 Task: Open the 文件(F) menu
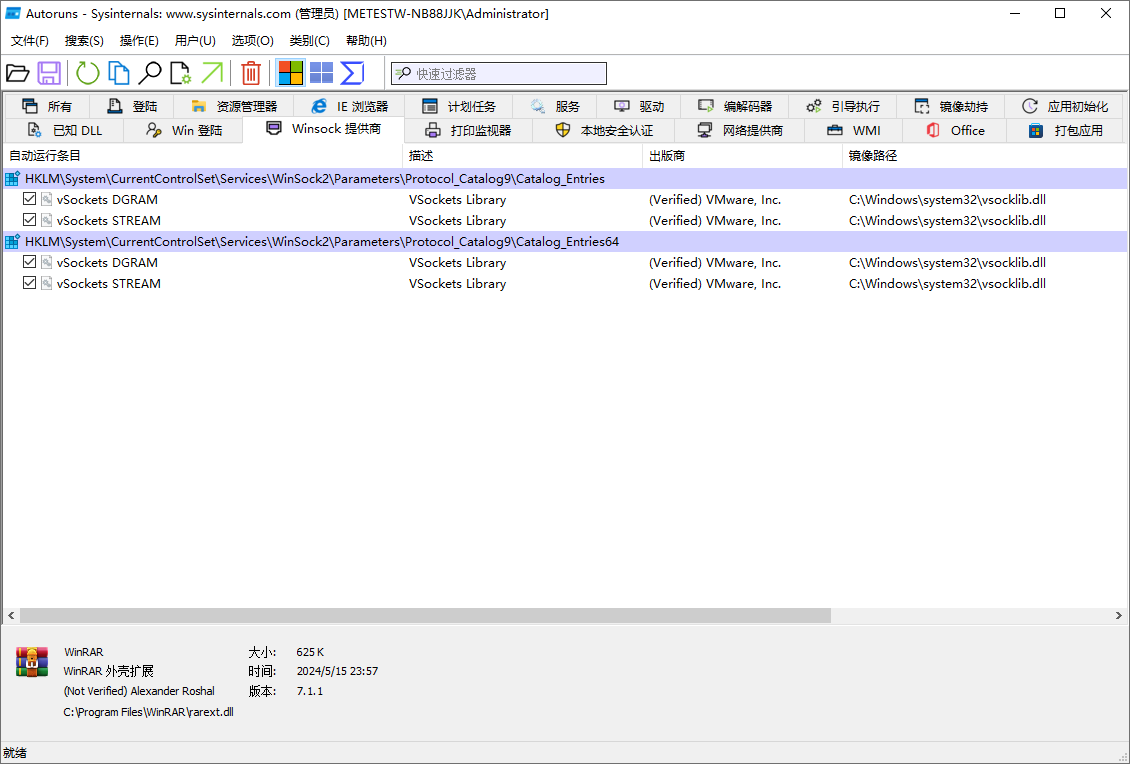coord(30,41)
